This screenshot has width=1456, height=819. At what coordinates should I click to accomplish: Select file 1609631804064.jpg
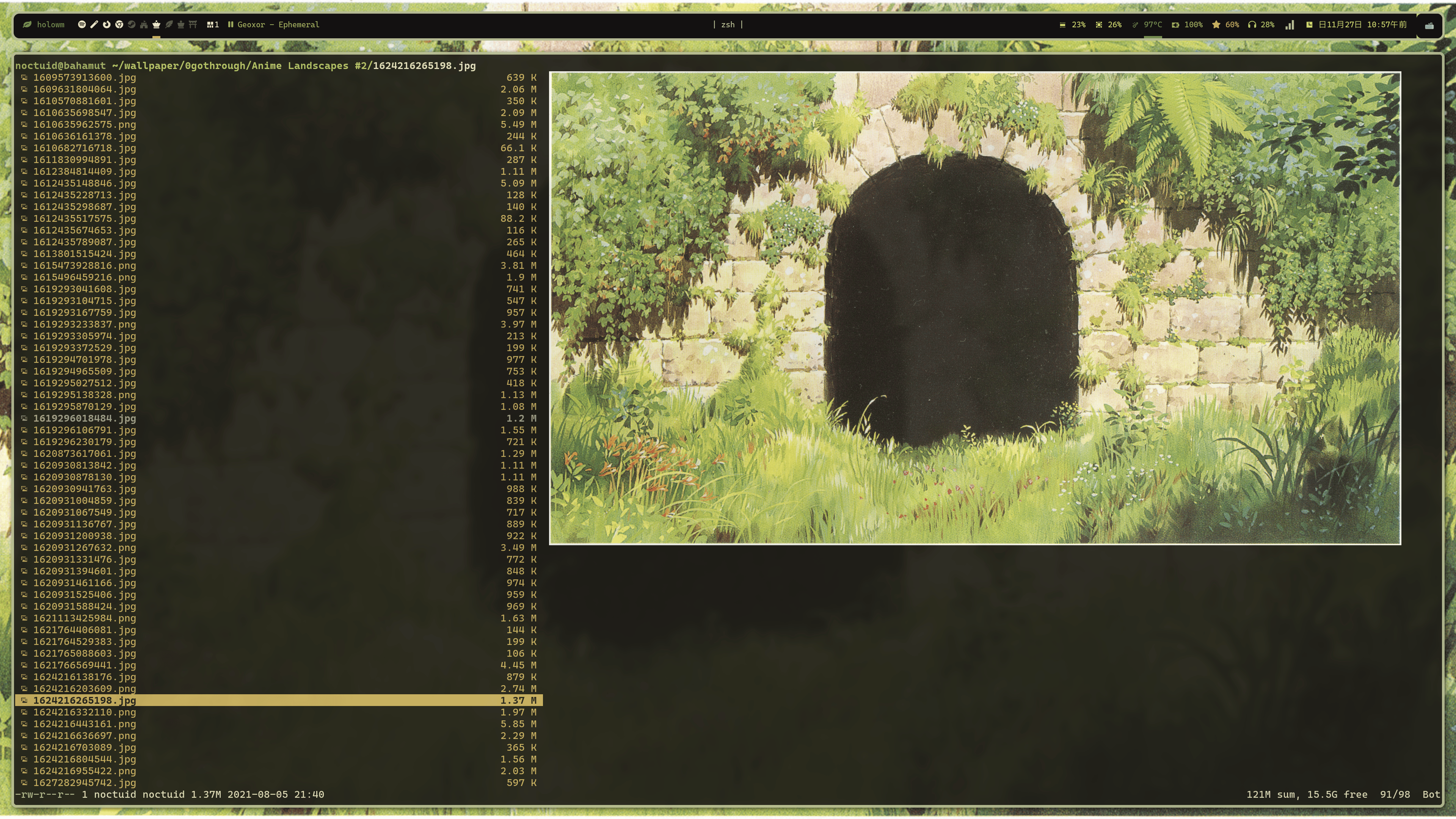(x=279, y=89)
